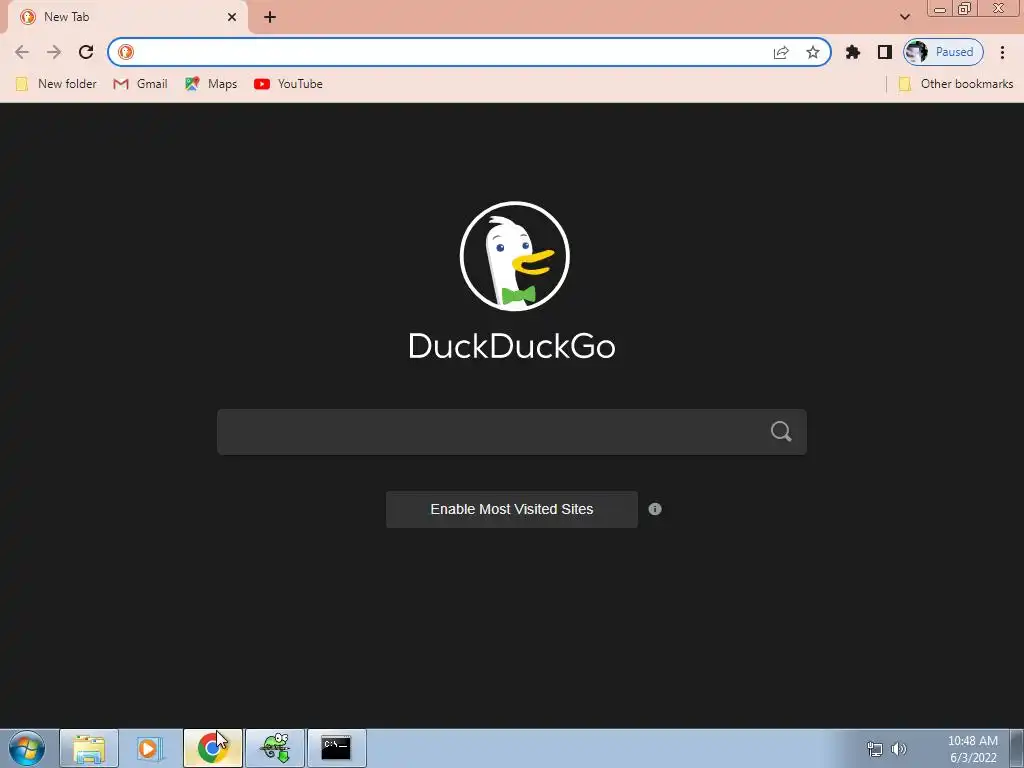This screenshot has width=1024, height=768.
Task: Minimize the Chrome window
Action: [940, 9]
